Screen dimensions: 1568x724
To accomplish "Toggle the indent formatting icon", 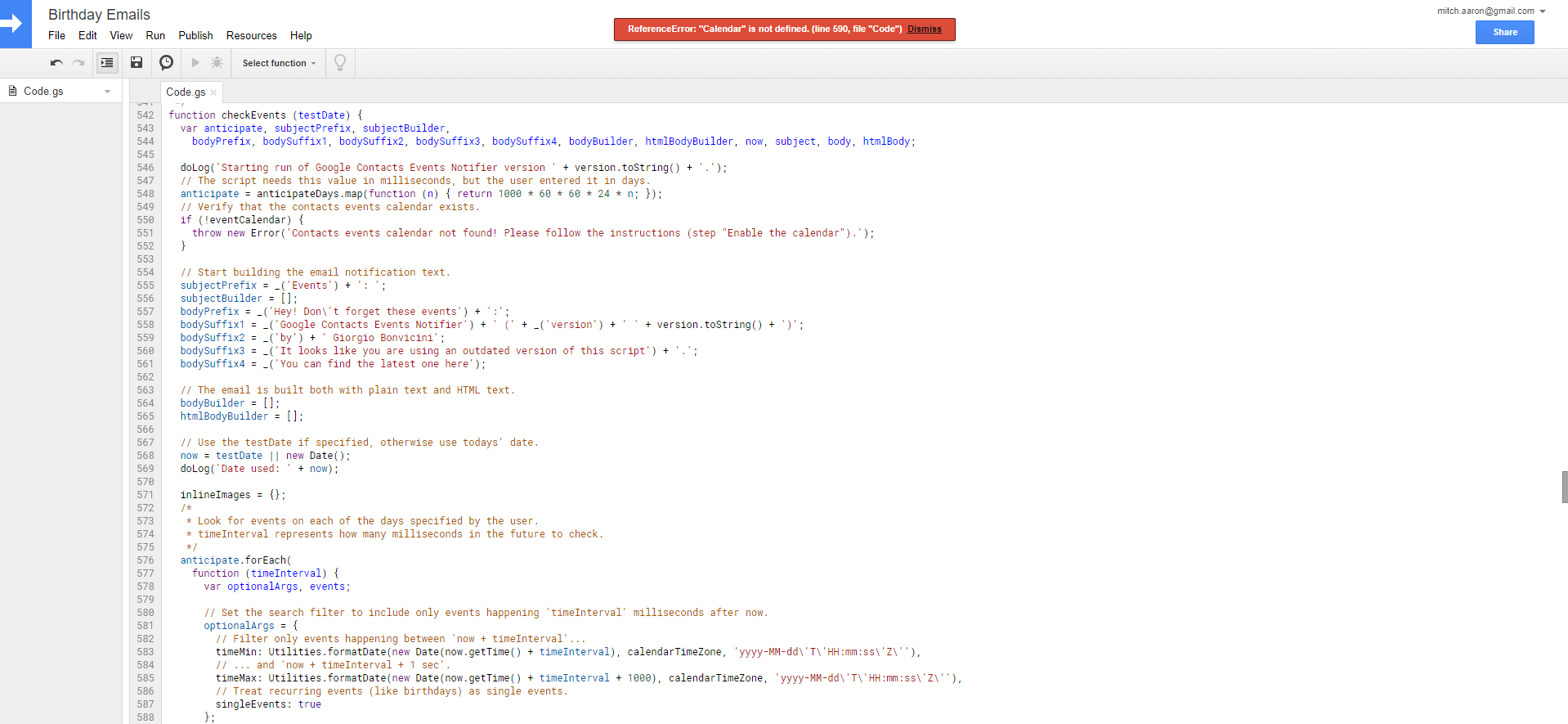I will 107,63.
